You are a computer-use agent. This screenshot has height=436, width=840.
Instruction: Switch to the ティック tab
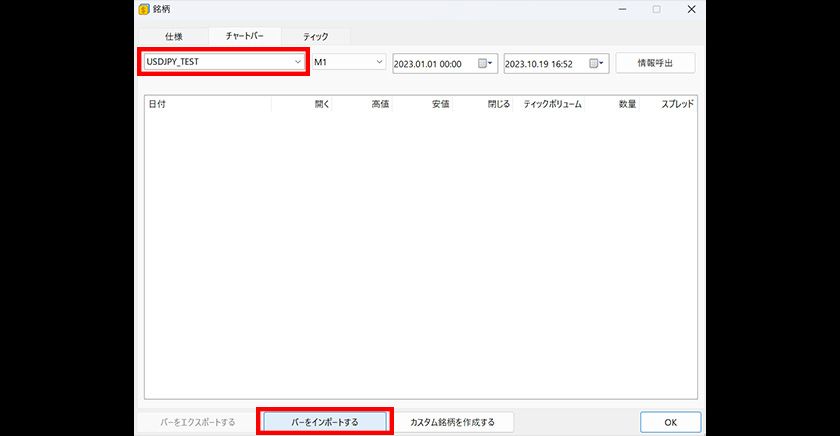(316, 36)
